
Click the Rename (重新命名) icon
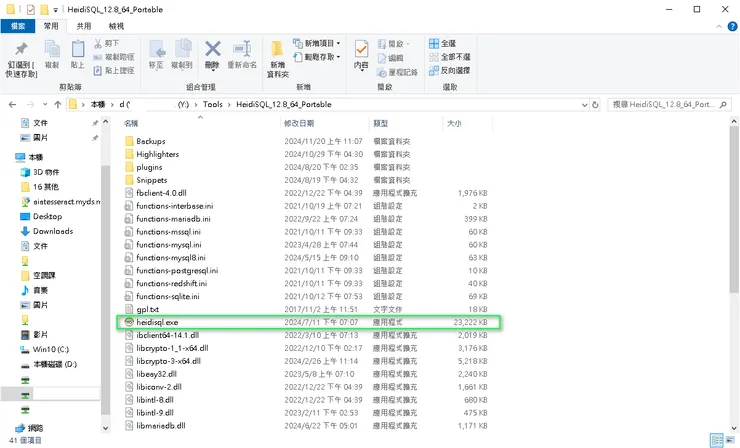pos(242,48)
